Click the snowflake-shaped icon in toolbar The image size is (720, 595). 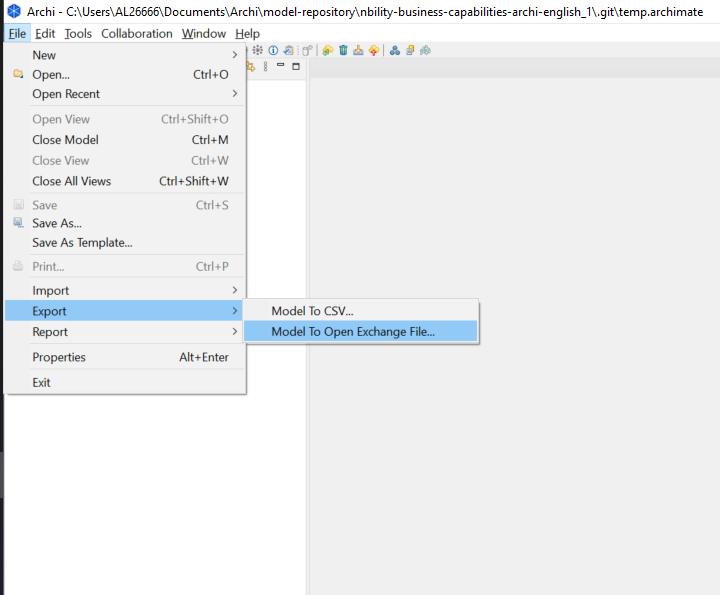258,50
